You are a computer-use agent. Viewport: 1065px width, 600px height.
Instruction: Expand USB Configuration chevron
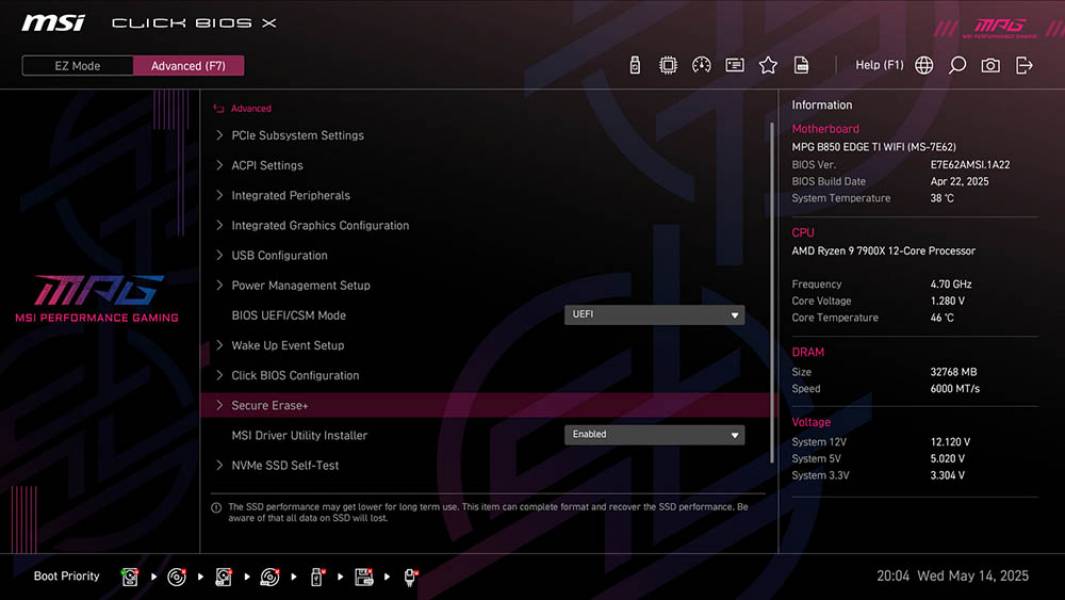coord(219,255)
